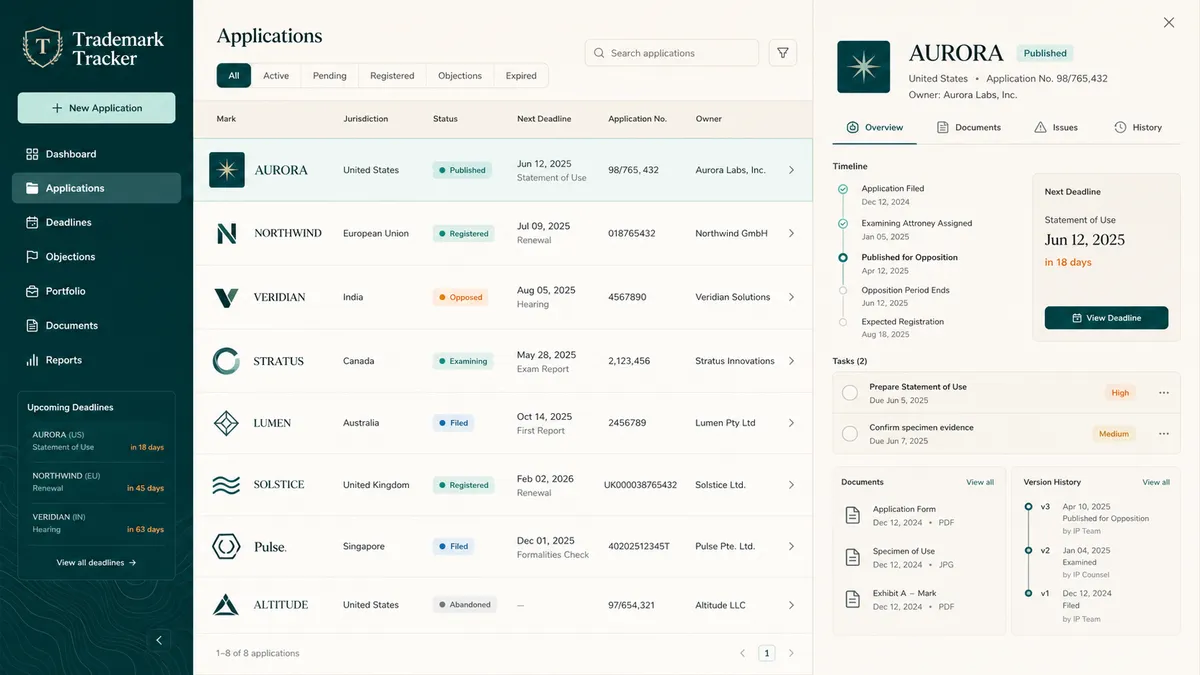
Task: Open the Documents tab in detail panel
Action: coord(969,127)
